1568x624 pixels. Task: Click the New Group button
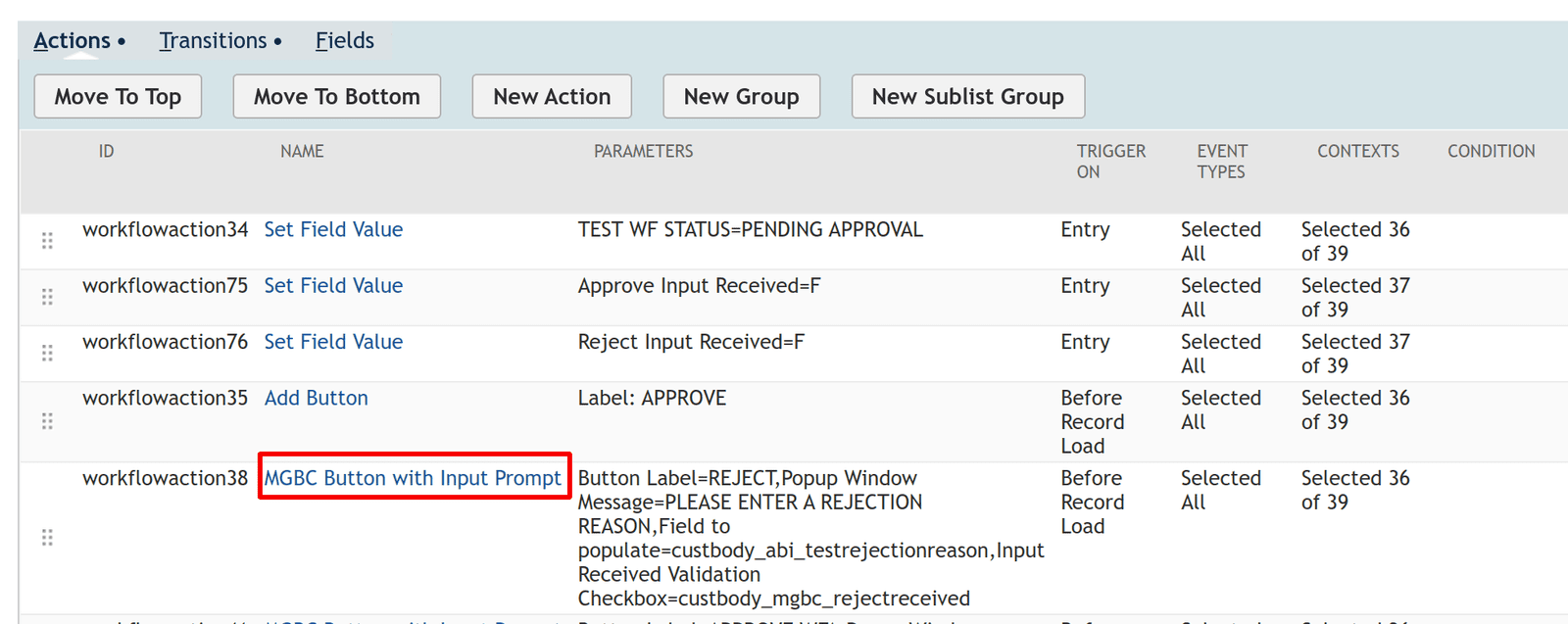(741, 97)
